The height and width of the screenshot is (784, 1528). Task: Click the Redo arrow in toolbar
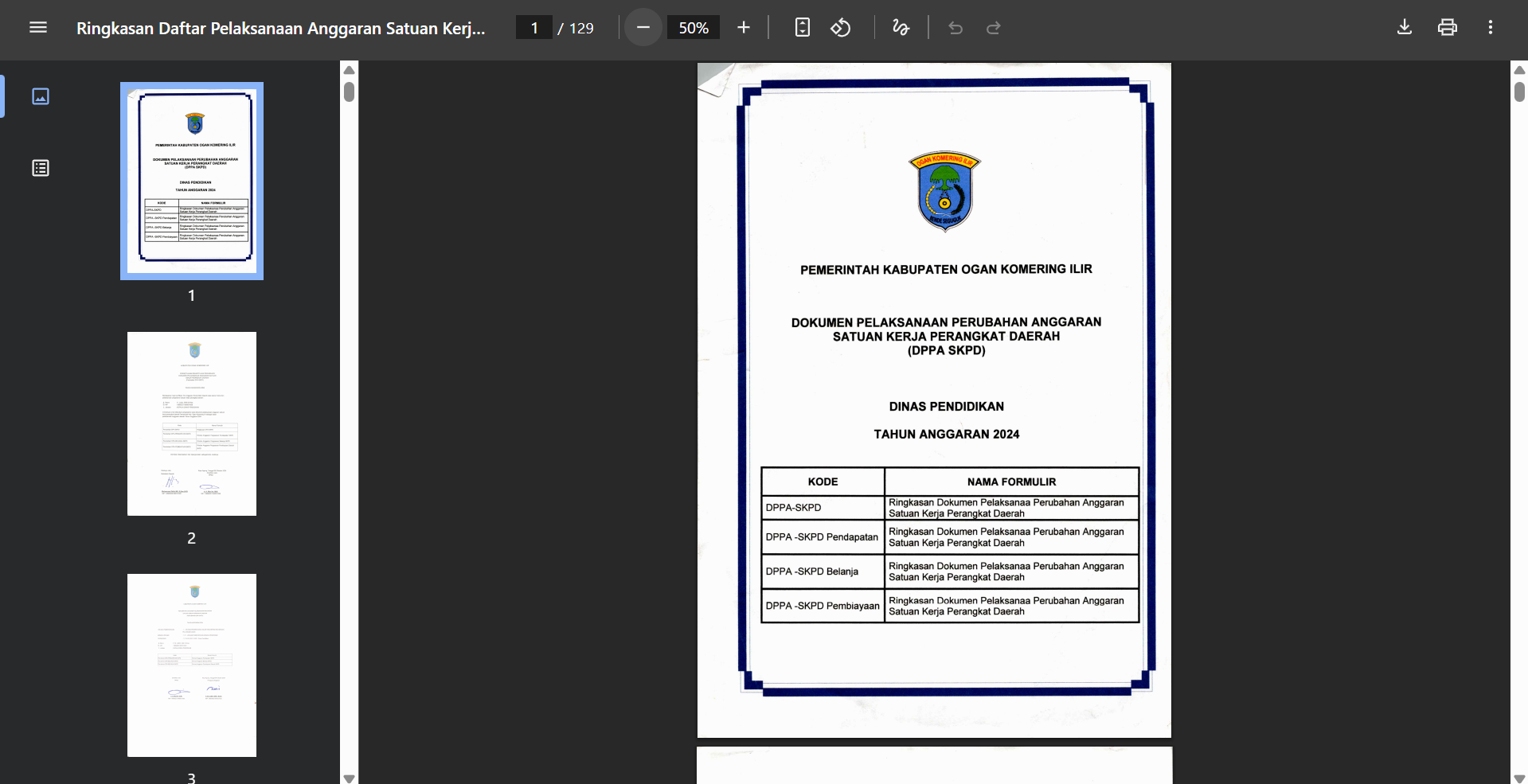point(994,28)
